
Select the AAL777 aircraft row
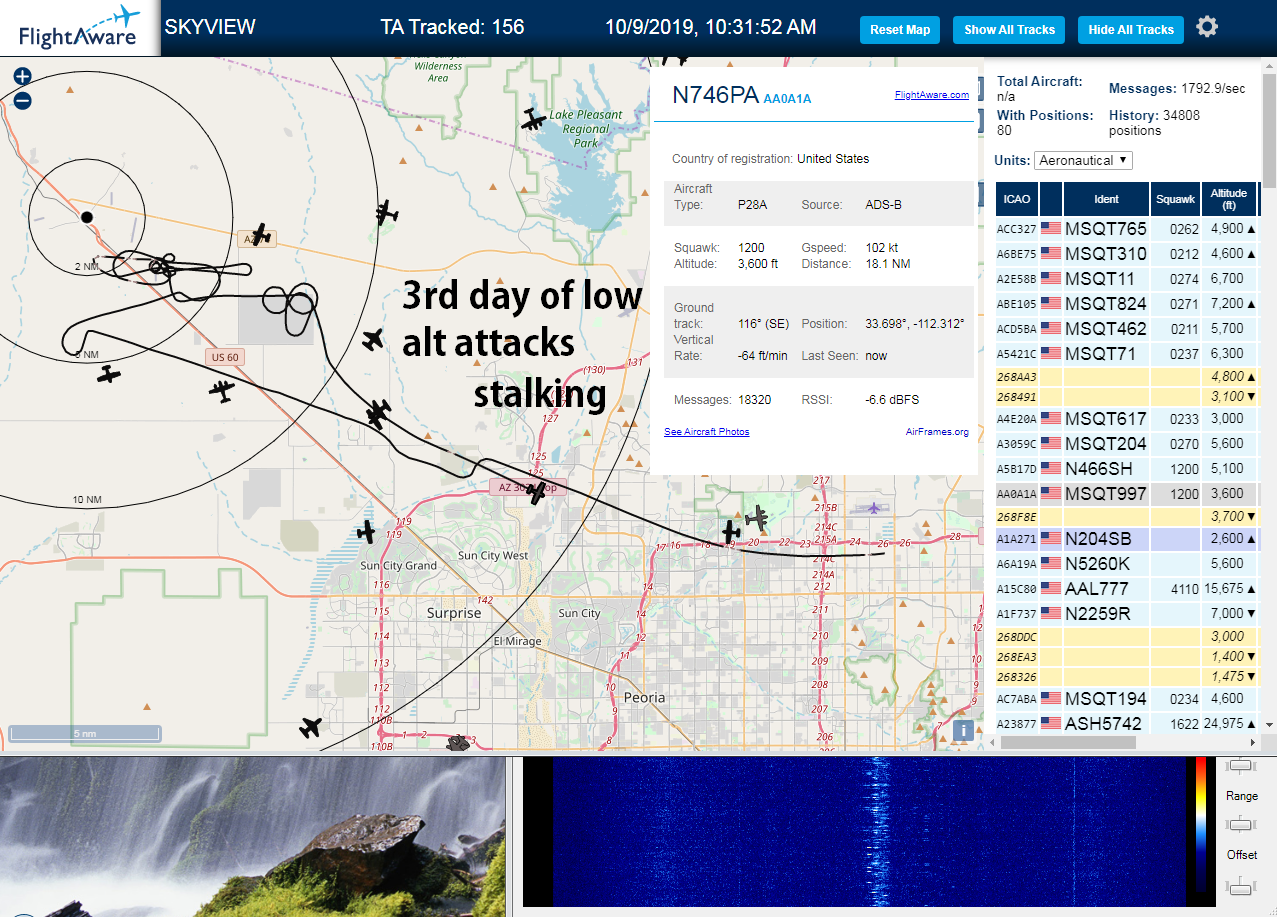(1128, 589)
